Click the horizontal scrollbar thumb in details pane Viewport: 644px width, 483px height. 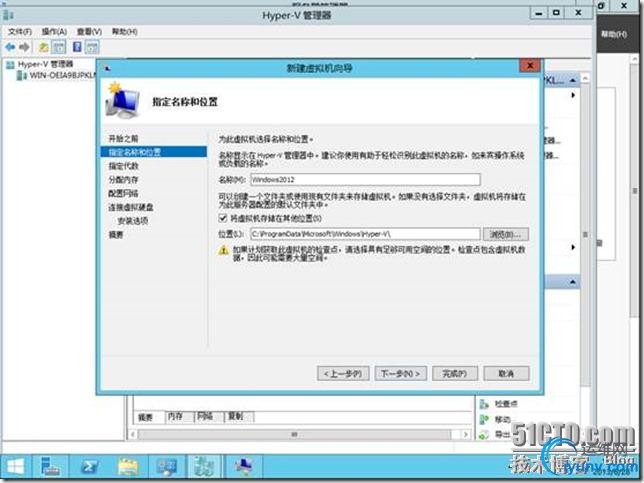pyautogui.click(x=294, y=434)
